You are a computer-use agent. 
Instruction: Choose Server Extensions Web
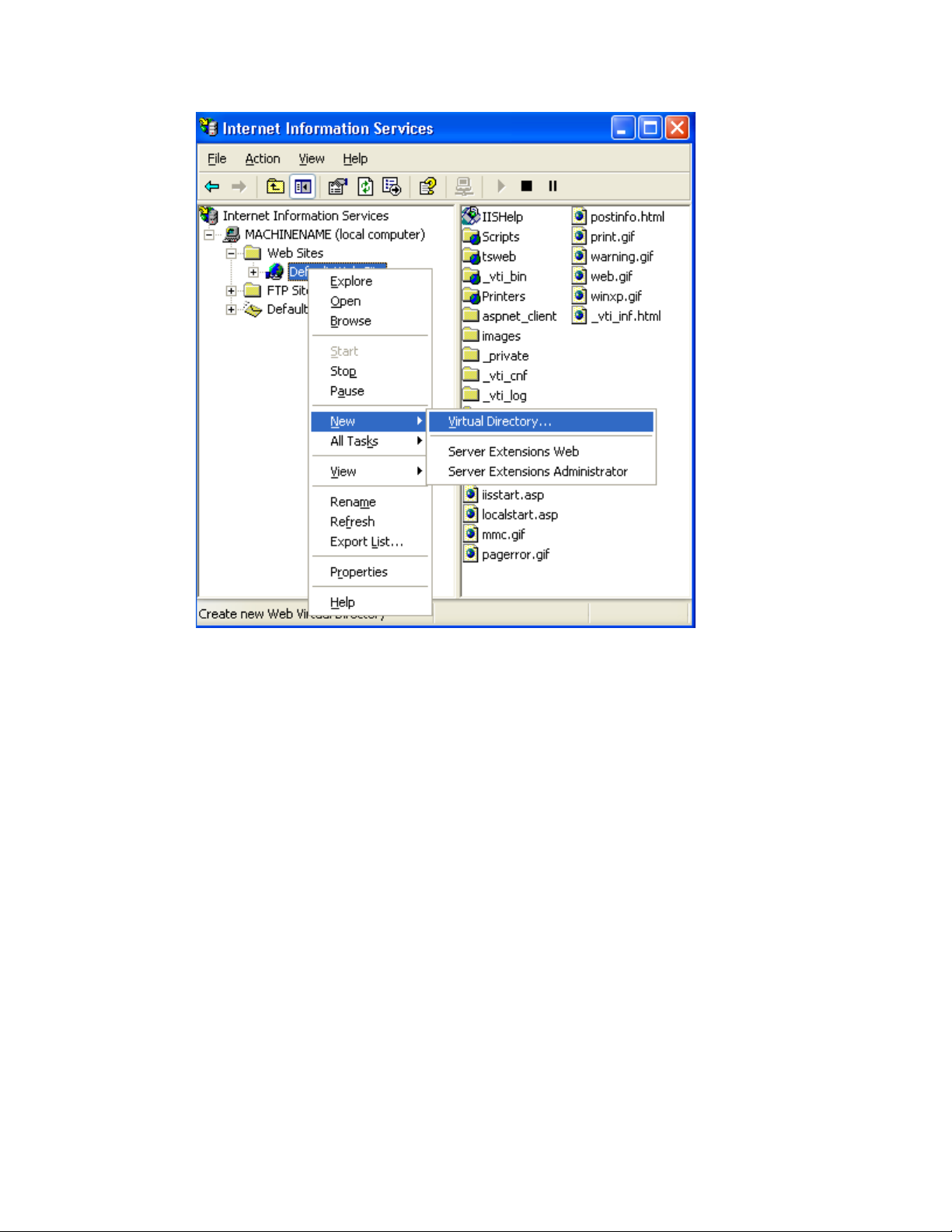tap(542, 452)
